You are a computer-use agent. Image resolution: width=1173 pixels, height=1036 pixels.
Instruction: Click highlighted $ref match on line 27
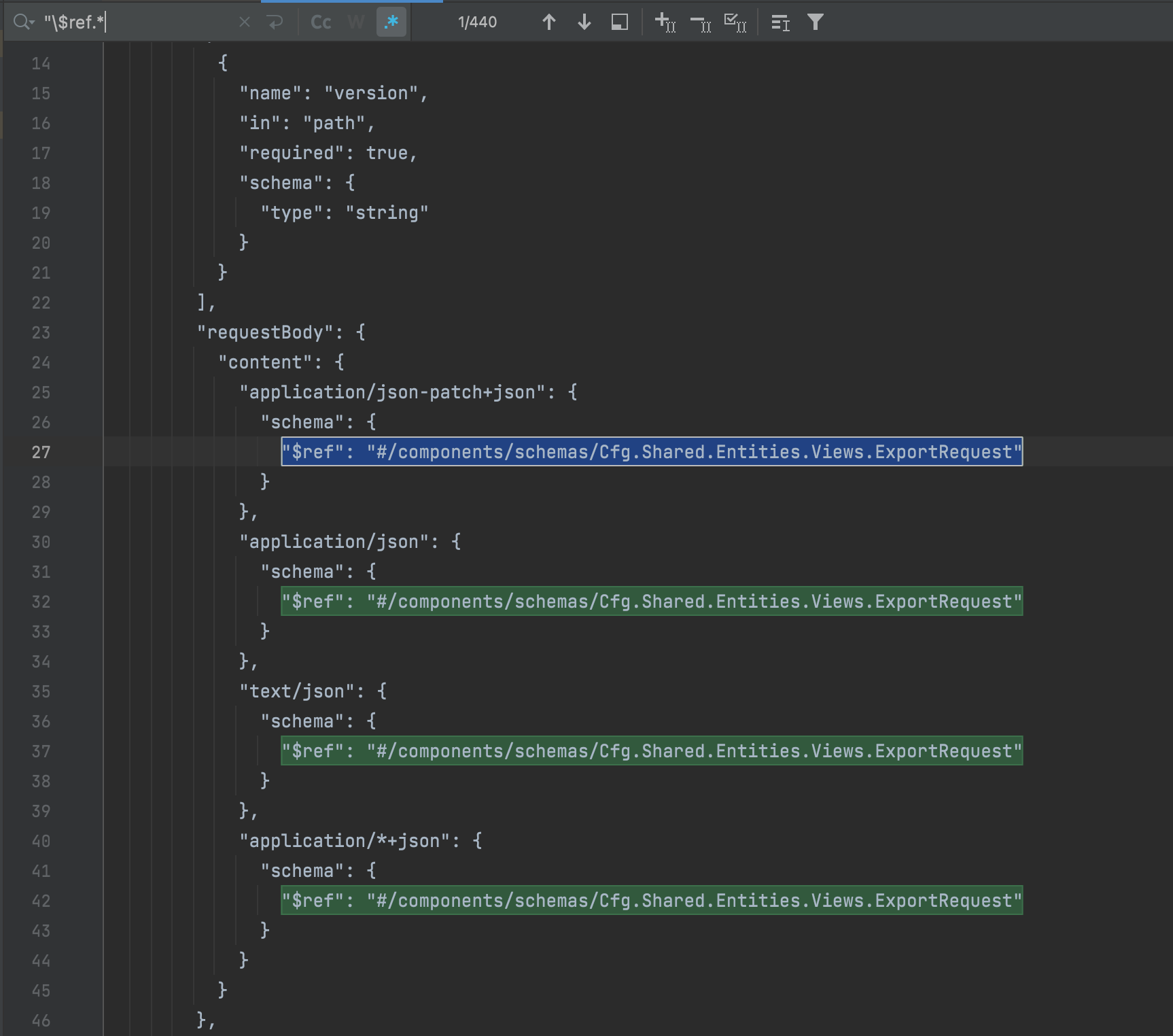[652, 452]
